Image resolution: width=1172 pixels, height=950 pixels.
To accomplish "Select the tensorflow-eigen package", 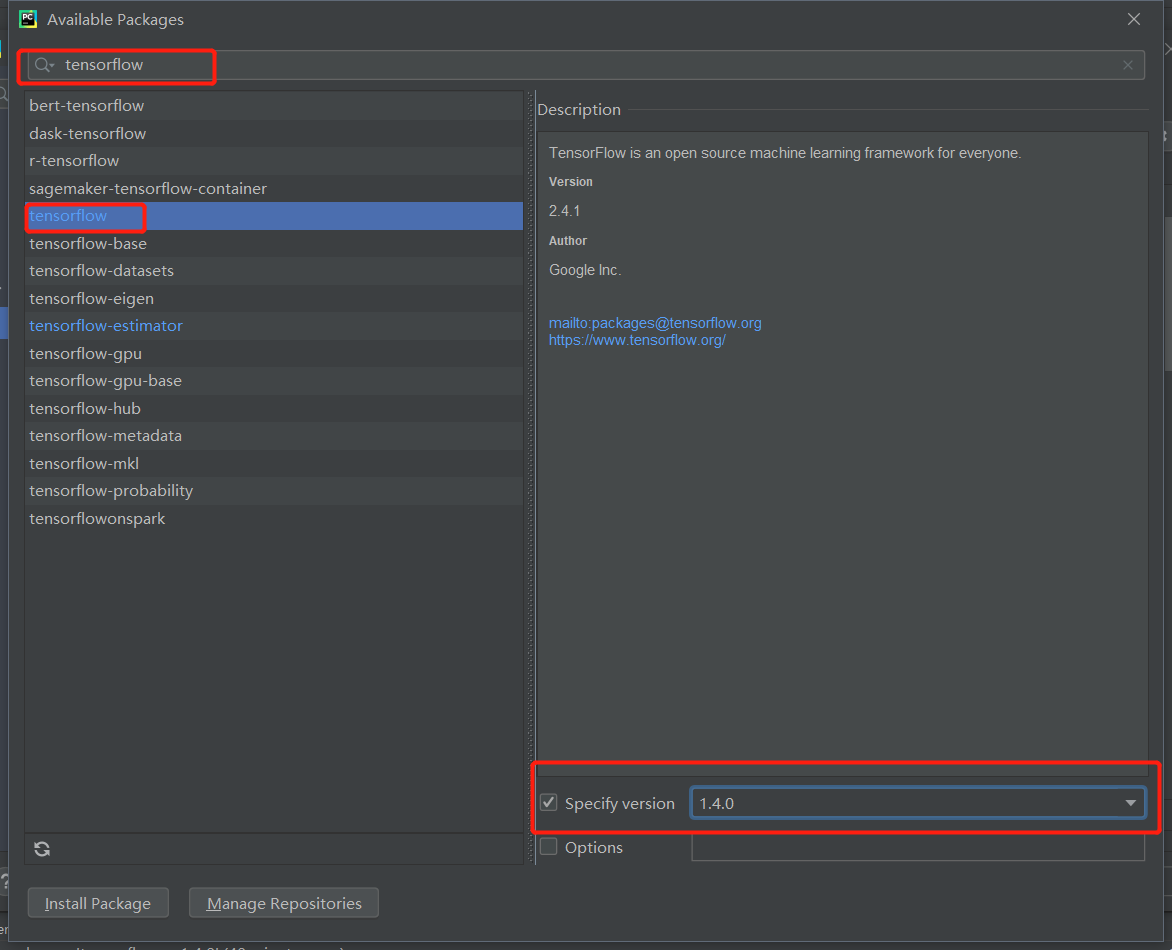I will click(274, 298).
